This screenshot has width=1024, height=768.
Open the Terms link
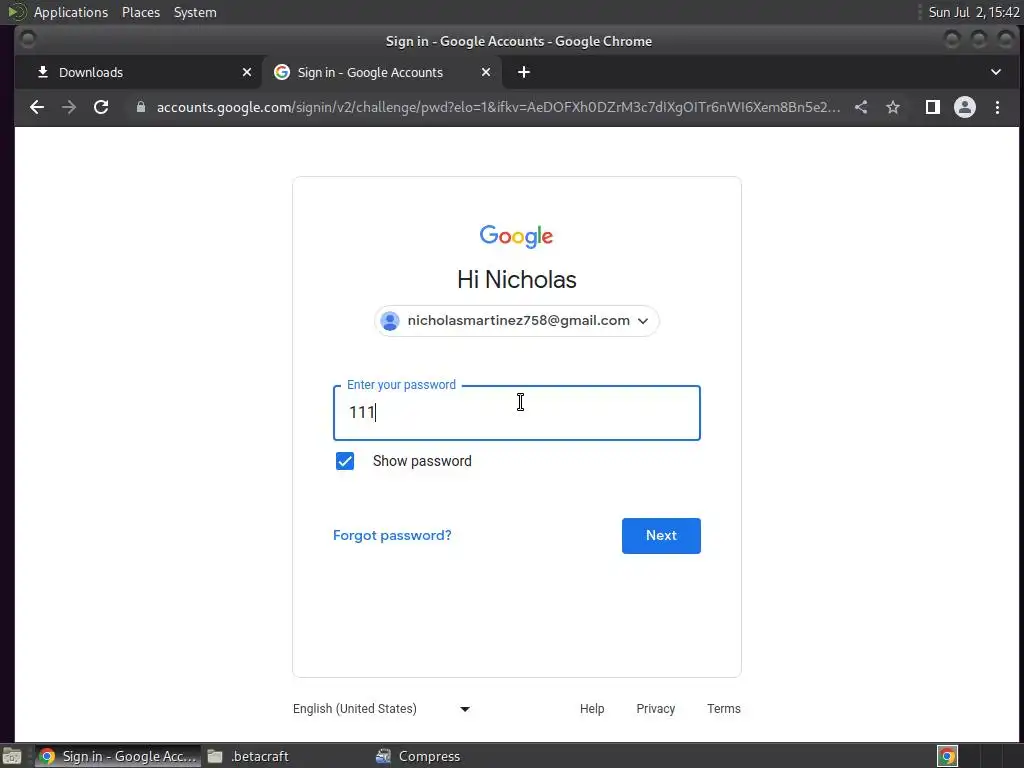[x=724, y=709]
